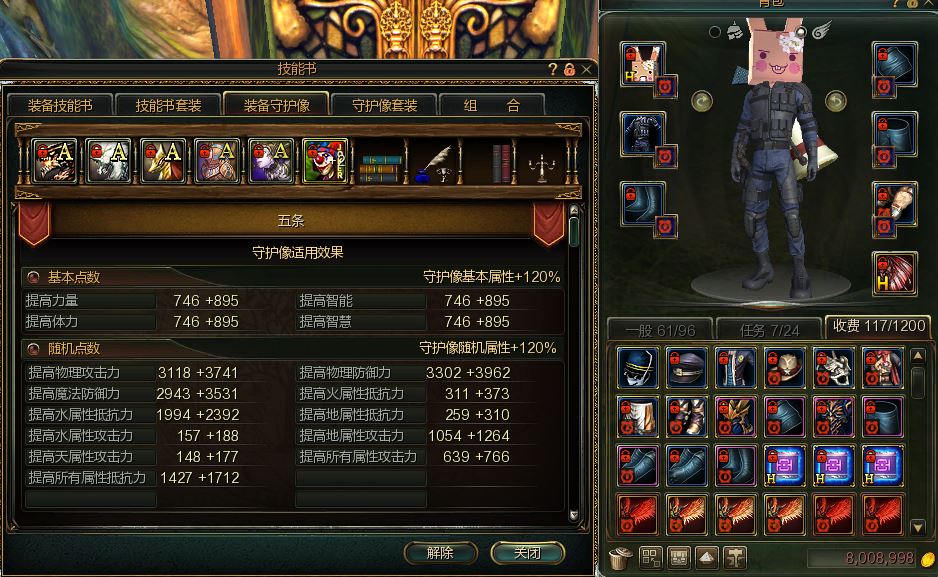Viewport: 938px width, 577px height.
Task: Click the police cap item in inventory
Action: (687, 367)
